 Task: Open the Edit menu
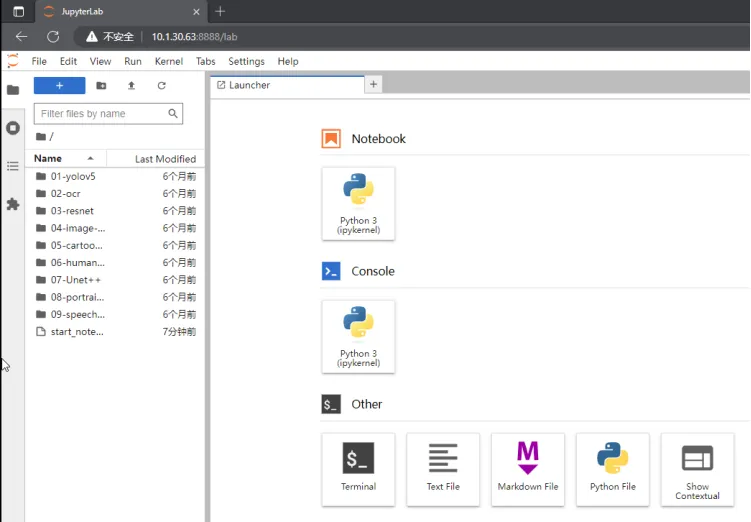(68, 61)
